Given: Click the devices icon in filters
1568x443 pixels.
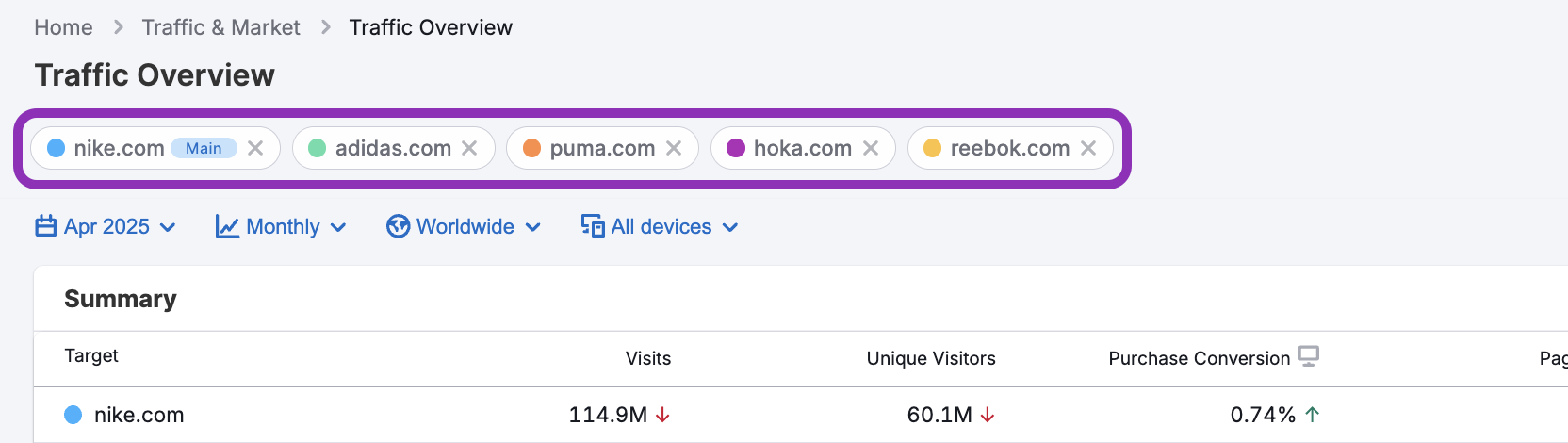Looking at the screenshot, I should click(593, 226).
